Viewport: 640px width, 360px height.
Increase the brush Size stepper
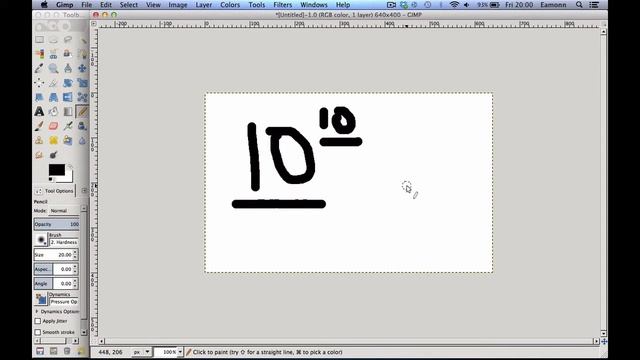point(75,252)
